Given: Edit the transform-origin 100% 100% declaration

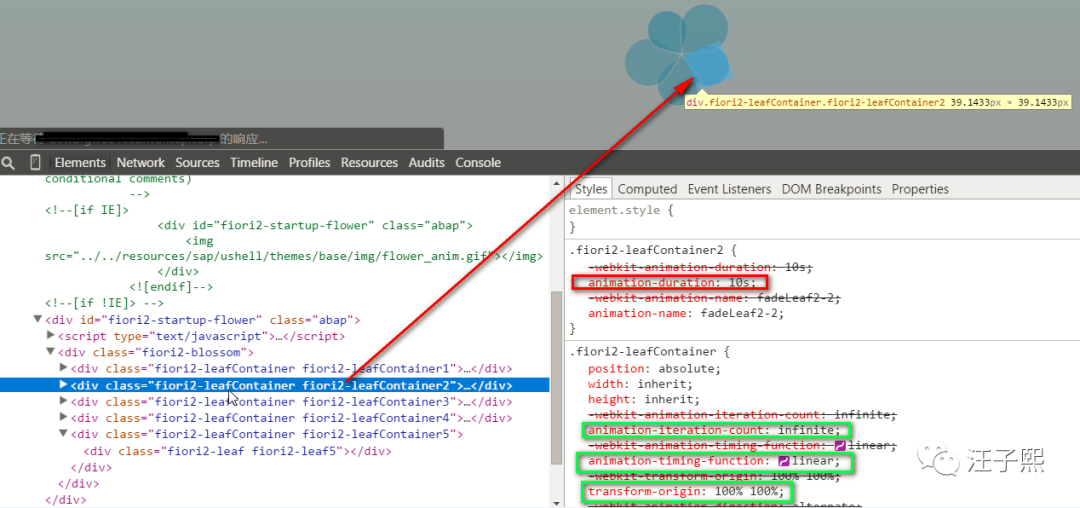Looking at the screenshot, I should (685, 491).
